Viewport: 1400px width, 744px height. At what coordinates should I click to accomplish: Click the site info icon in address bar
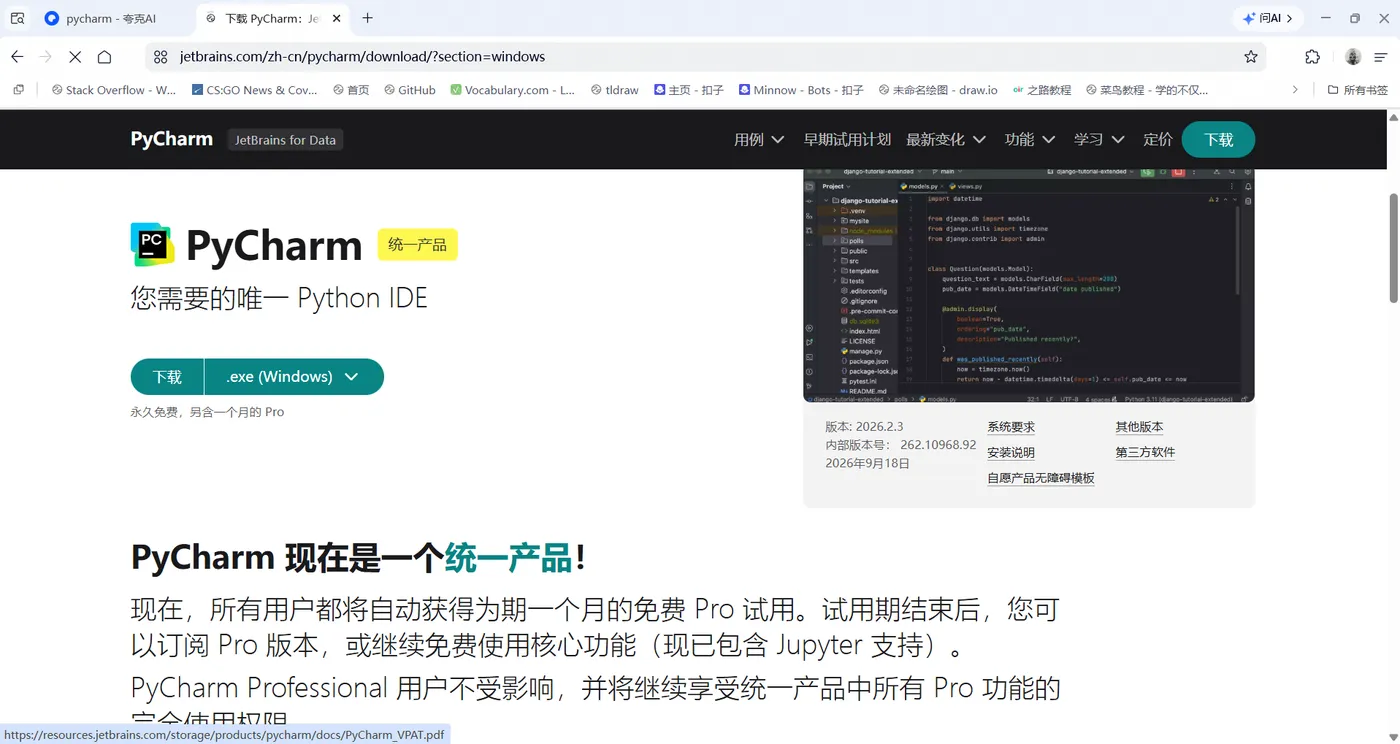(x=160, y=57)
